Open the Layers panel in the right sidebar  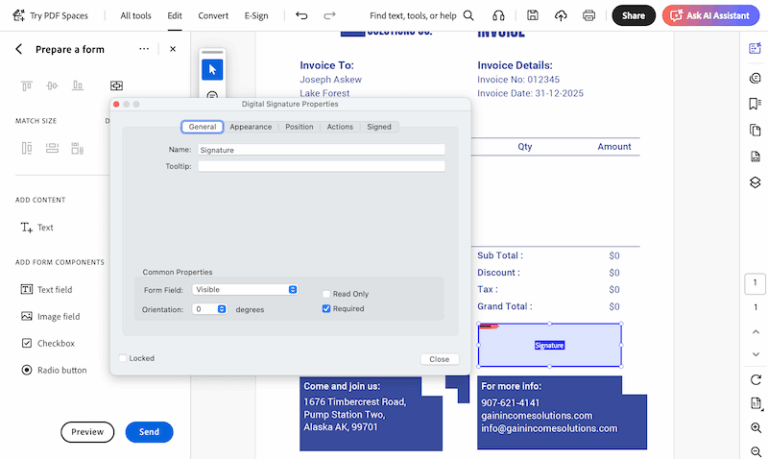pos(755,182)
